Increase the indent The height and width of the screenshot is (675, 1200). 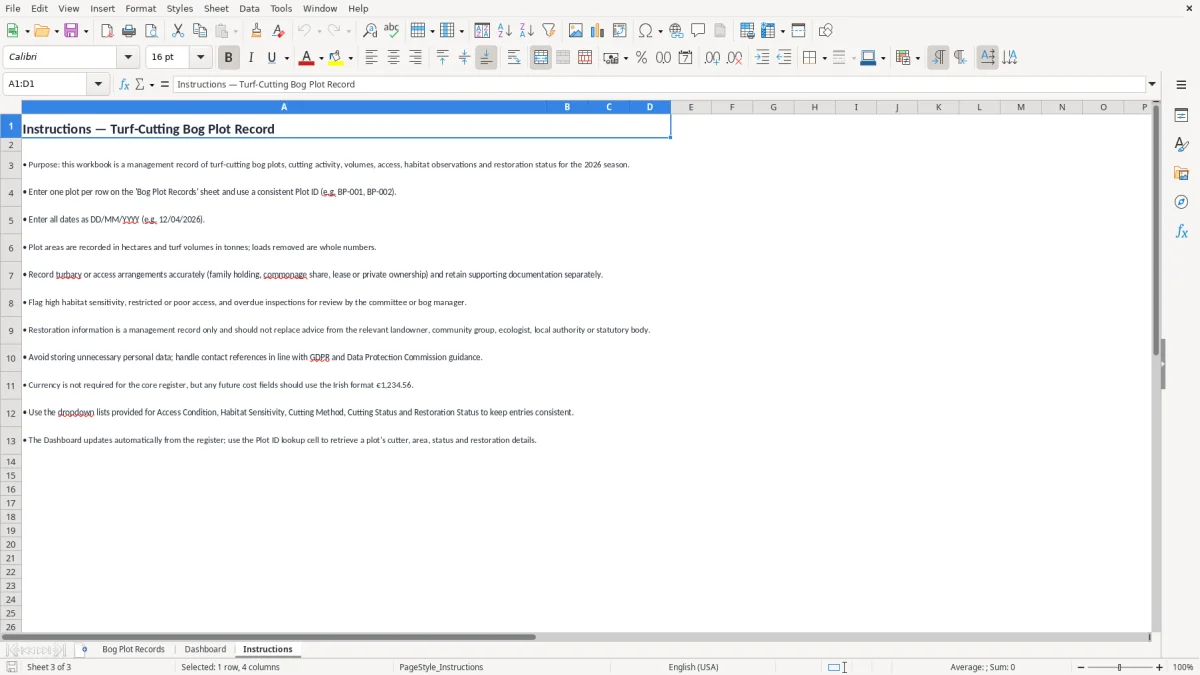[762, 58]
